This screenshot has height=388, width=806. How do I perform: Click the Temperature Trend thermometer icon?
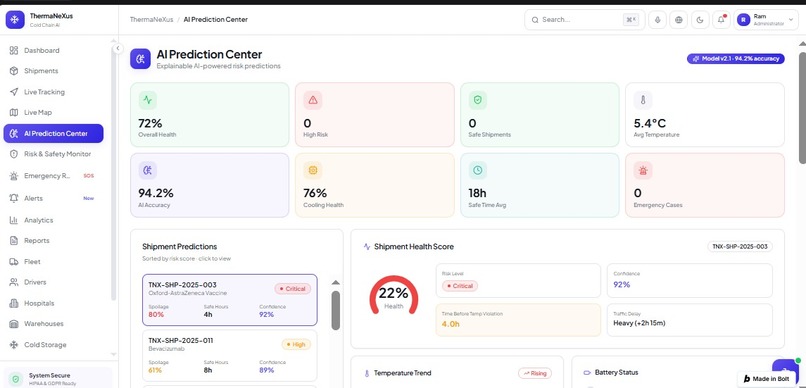pos(367,373)
